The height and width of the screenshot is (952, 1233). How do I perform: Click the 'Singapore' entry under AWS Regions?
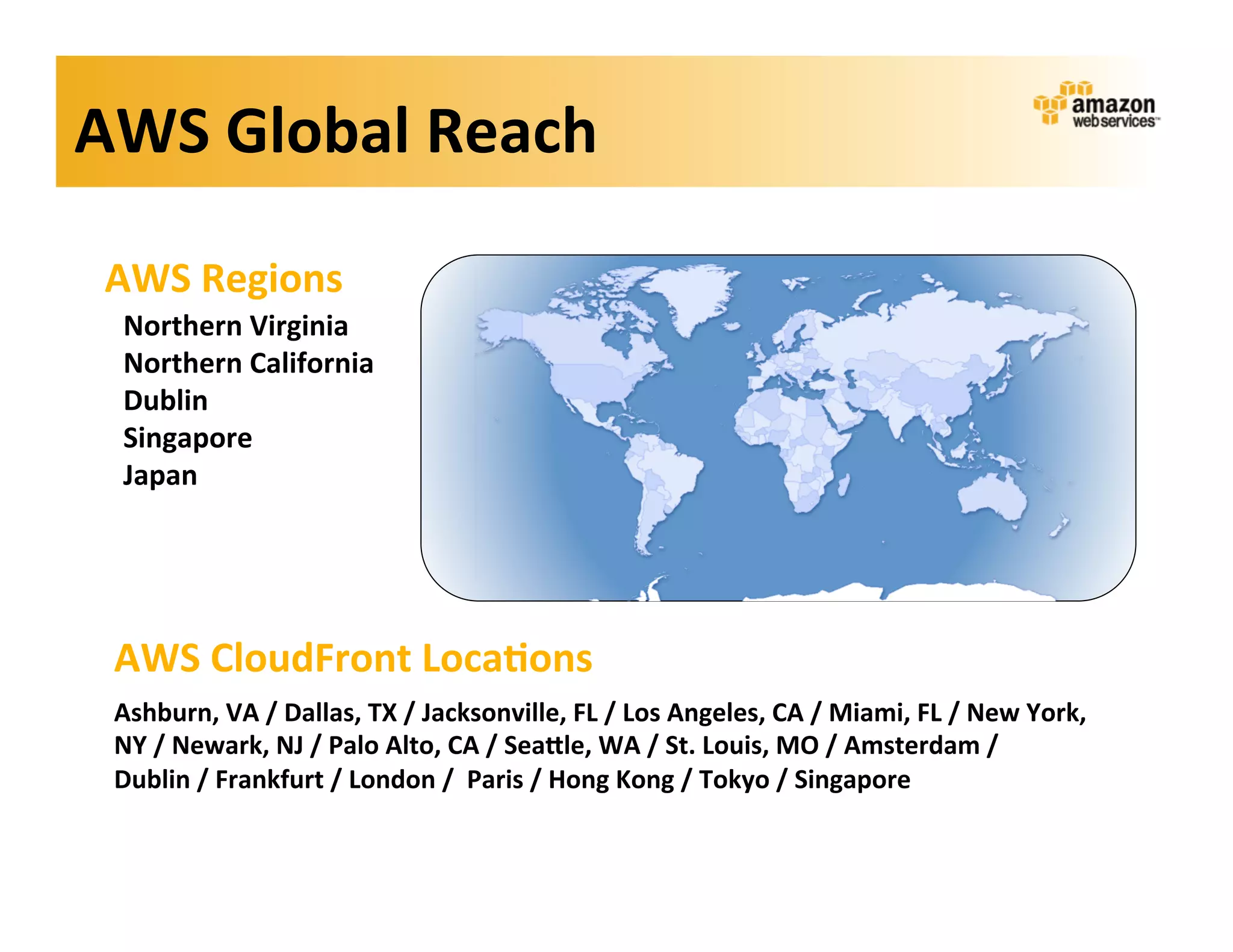point(187,439)
